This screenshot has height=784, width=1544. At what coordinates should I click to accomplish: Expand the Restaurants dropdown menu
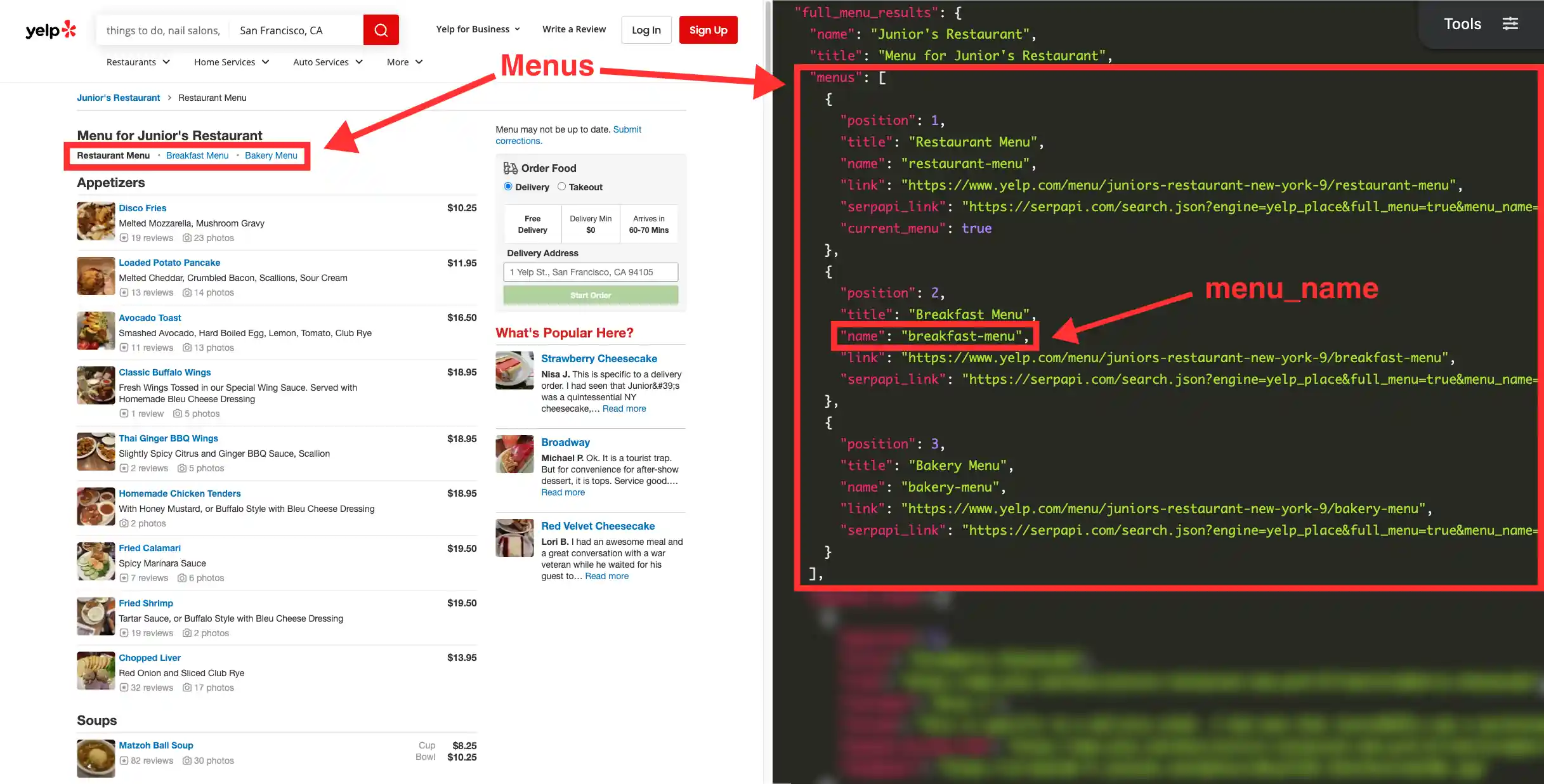tap(138, 62)
